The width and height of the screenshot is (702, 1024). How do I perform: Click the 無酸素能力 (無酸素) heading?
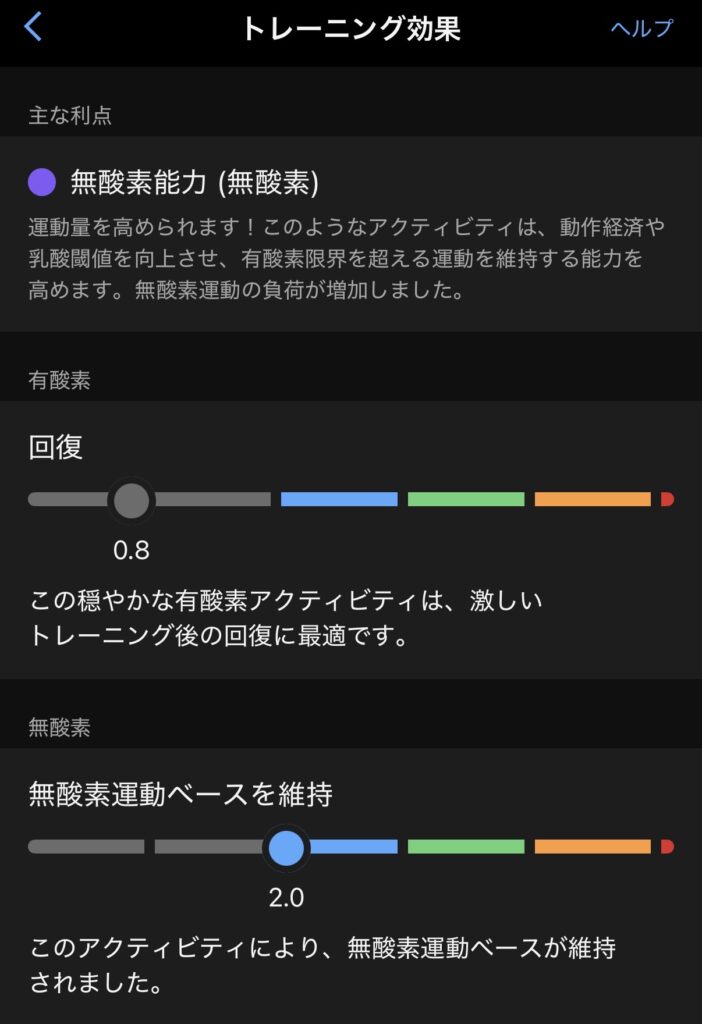tap(194, 182)
